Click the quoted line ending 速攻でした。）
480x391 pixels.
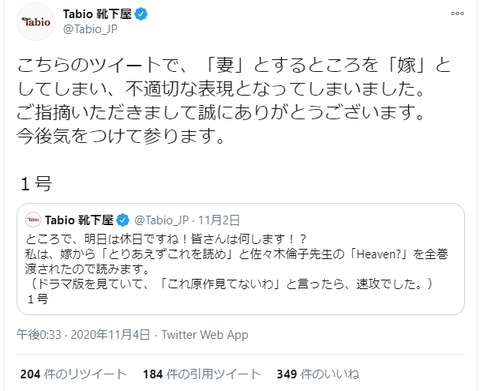pos(230,284)
